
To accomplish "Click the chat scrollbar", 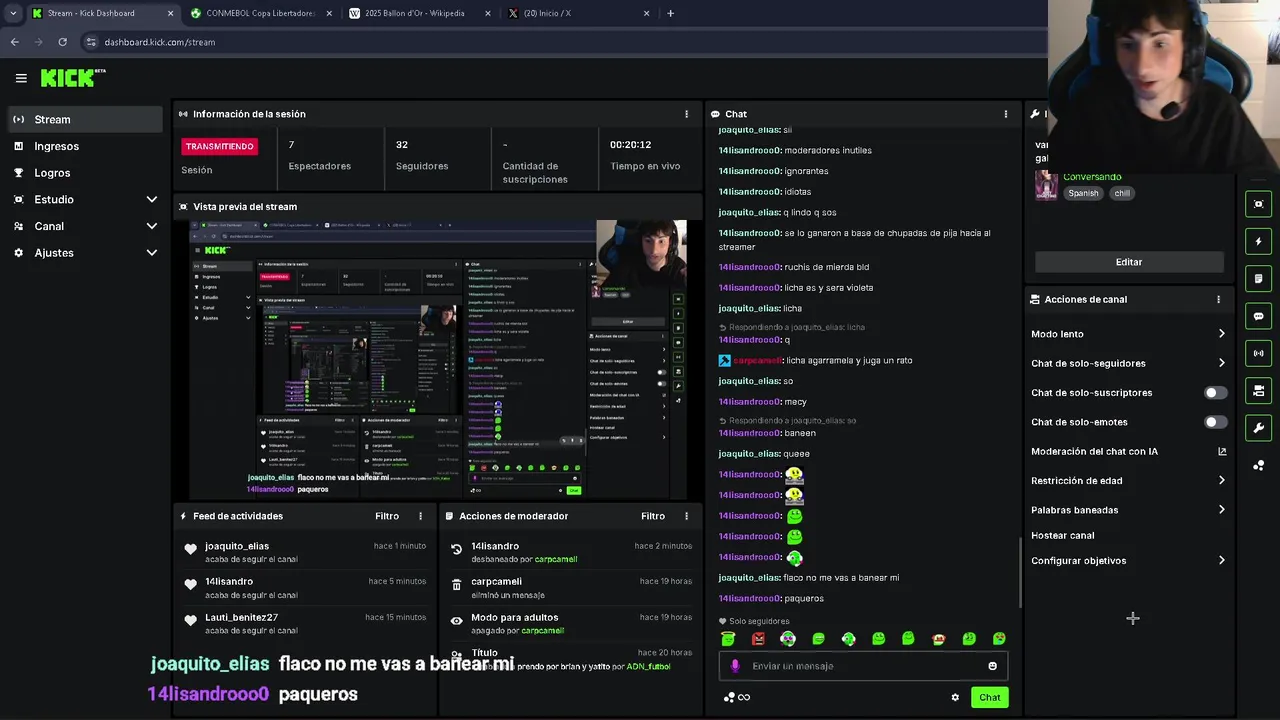I will click(x=1020, y=571).
